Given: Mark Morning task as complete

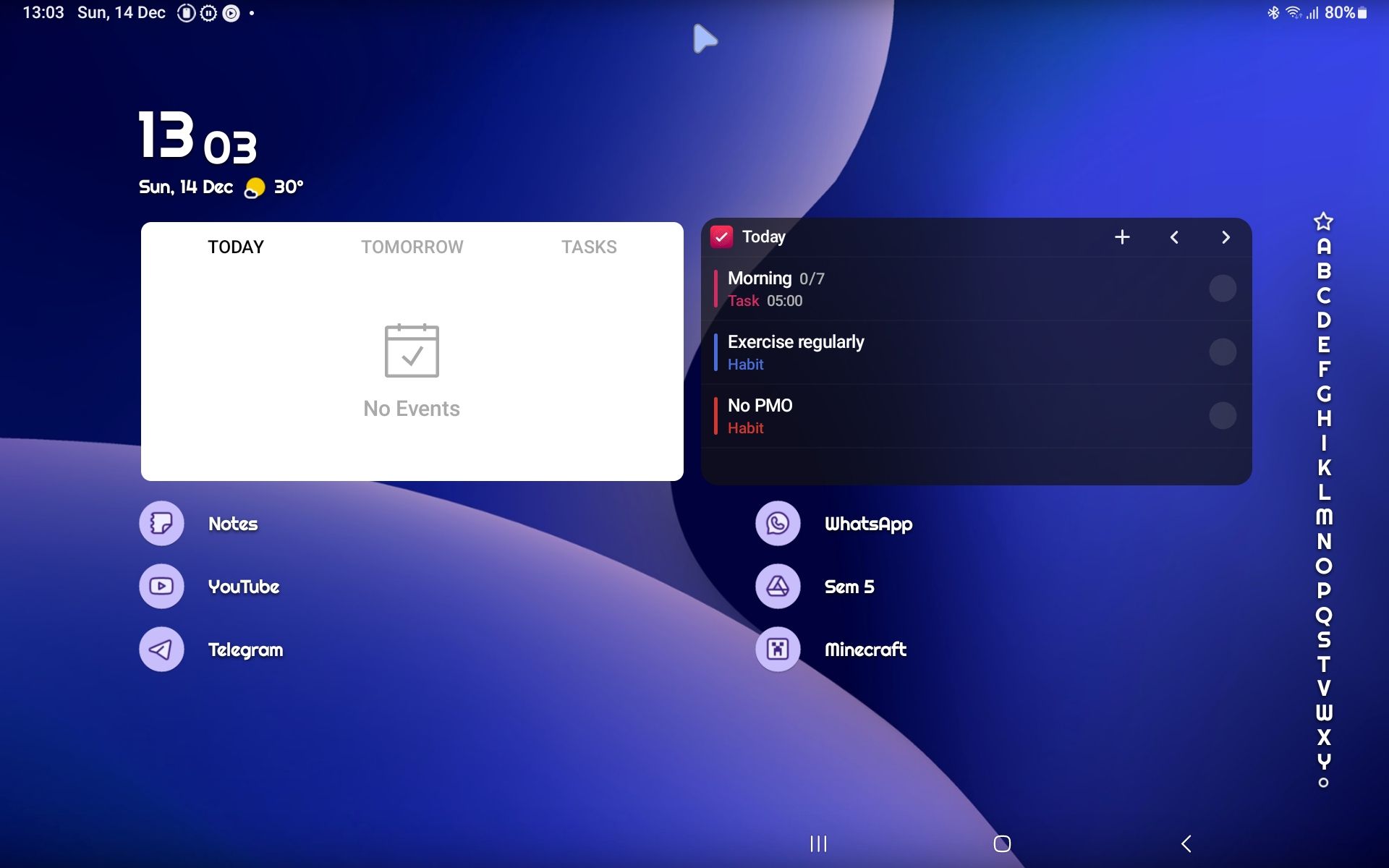Looking at the screenshot, I should 1223,289.
